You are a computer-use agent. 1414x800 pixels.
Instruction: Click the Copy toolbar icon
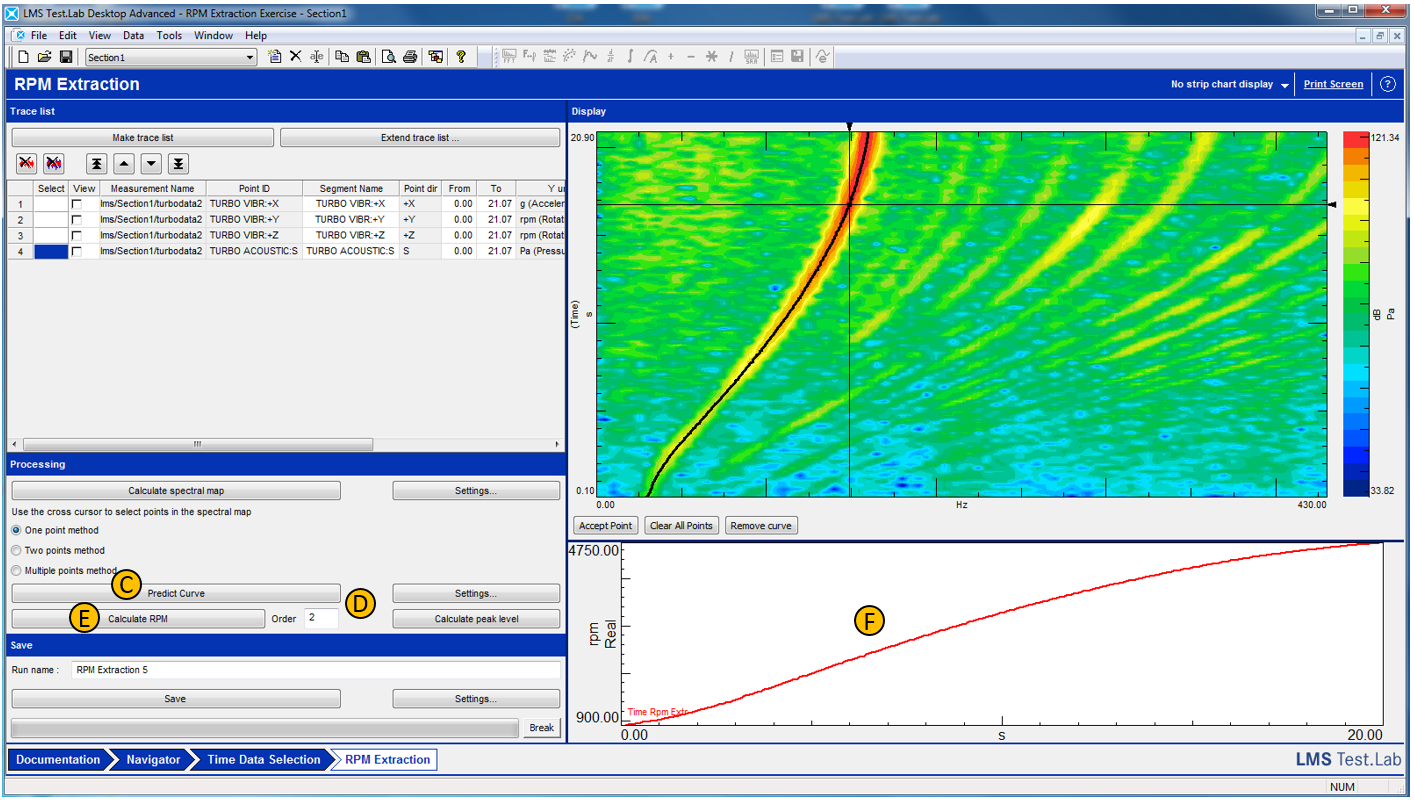coord(342,57)
